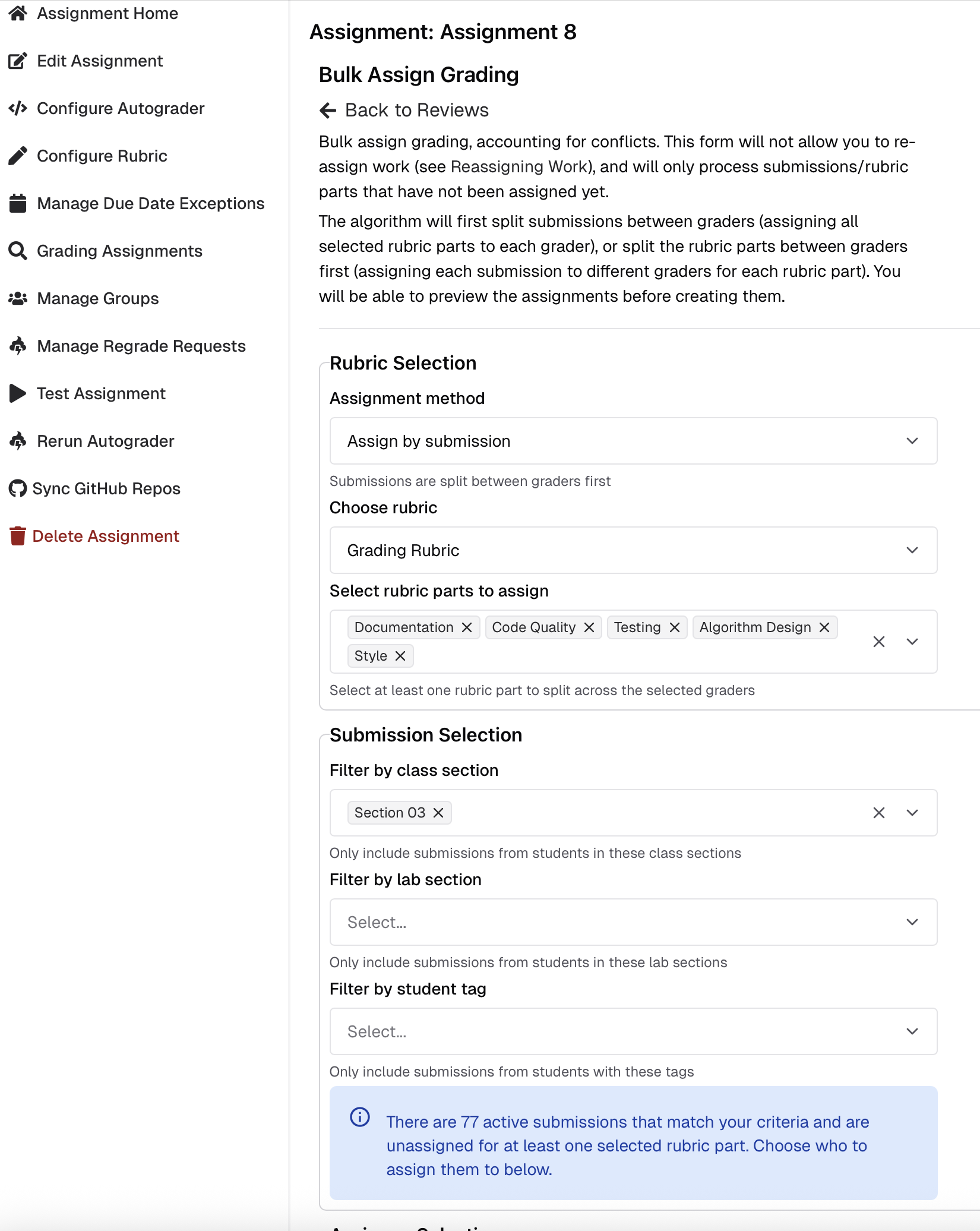Click the Test Assignment play icon
The height and width of the screenshot is (1231, 980).
click(x=18, y=393)
